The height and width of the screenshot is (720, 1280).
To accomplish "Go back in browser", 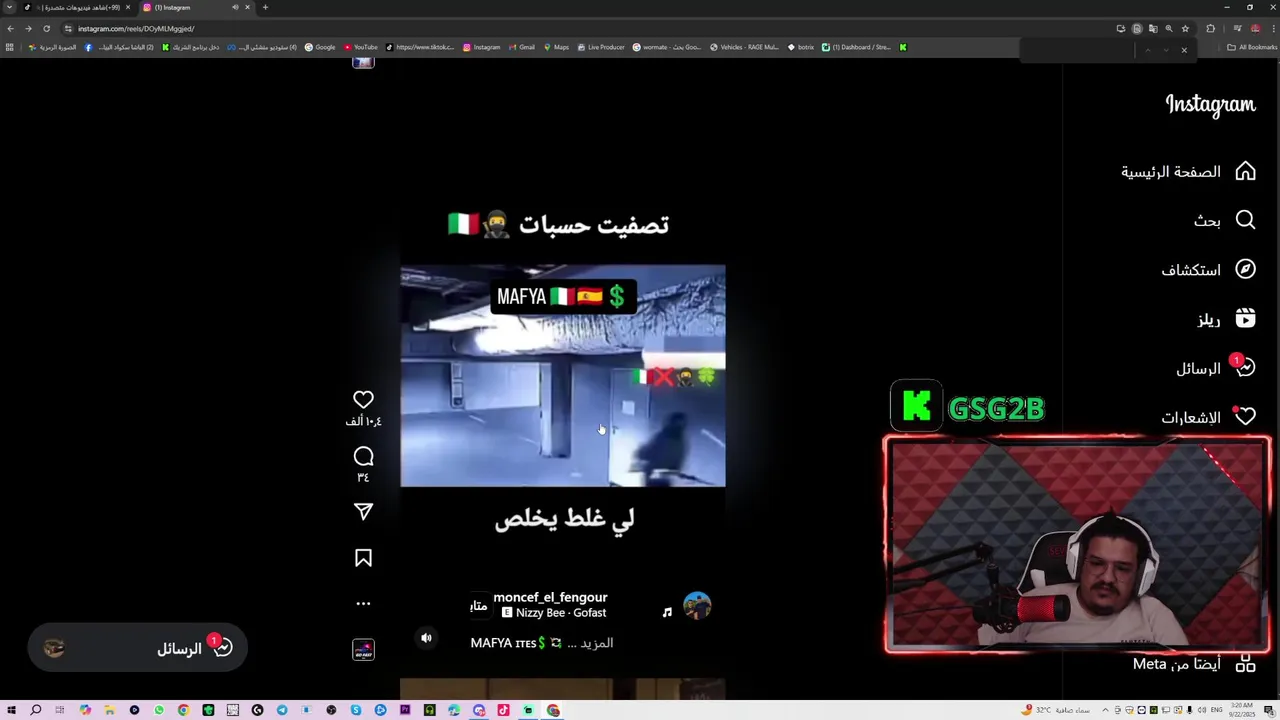I will pyautogui.click(x=11, y=28).
